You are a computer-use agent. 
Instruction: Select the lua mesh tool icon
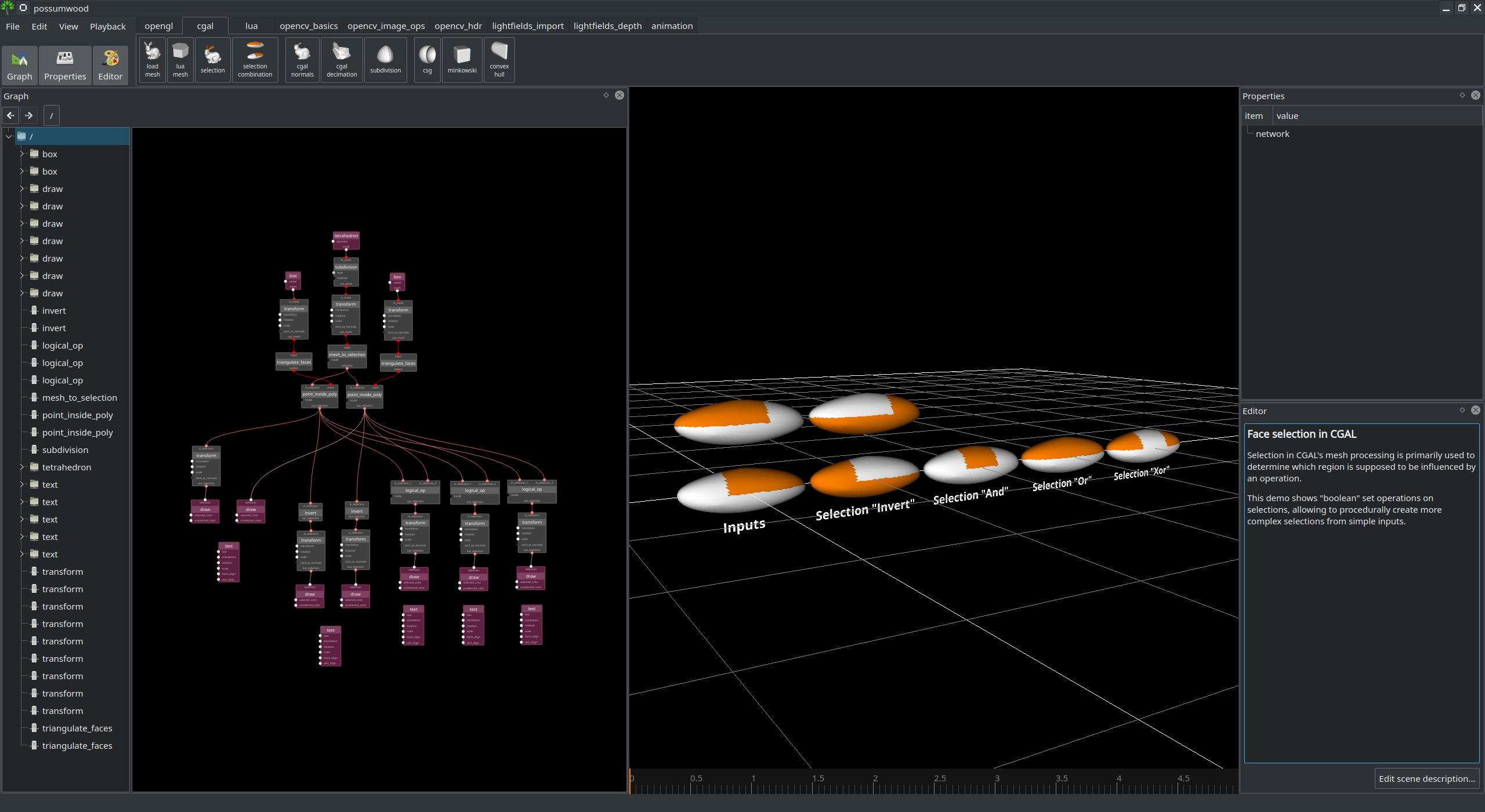tap(180, 59)
